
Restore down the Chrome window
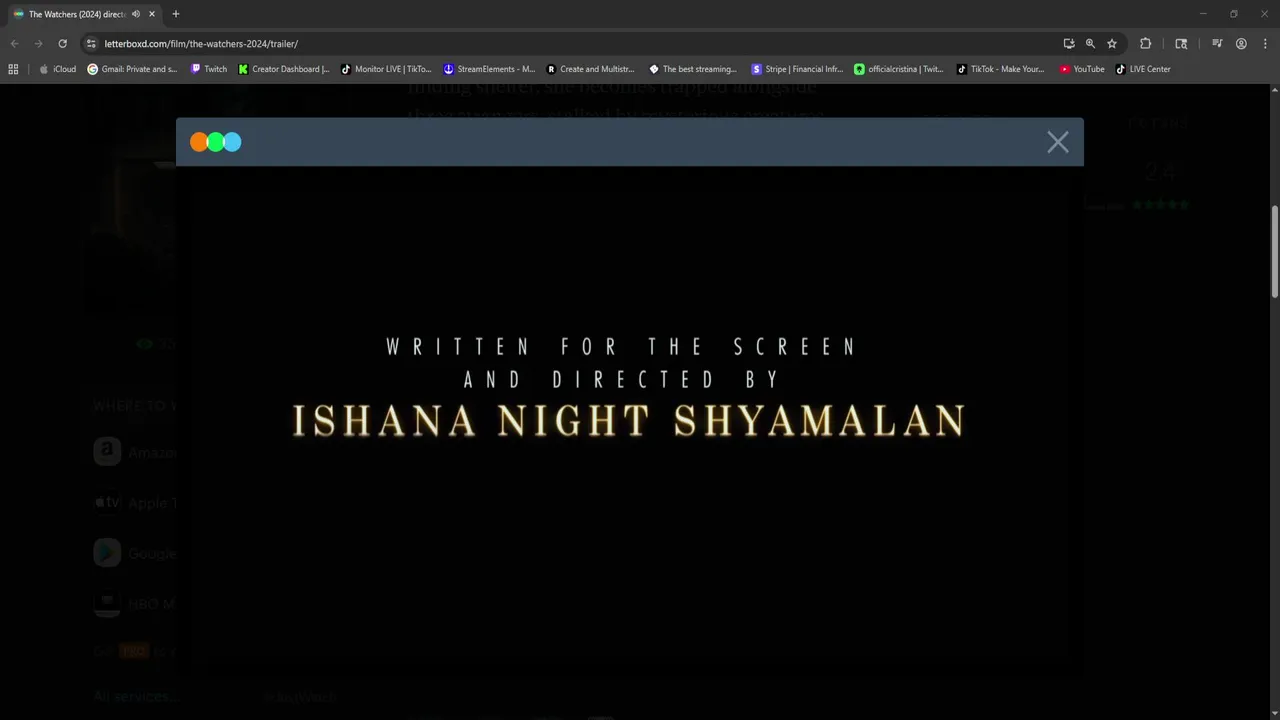(x=1234, y=14)
